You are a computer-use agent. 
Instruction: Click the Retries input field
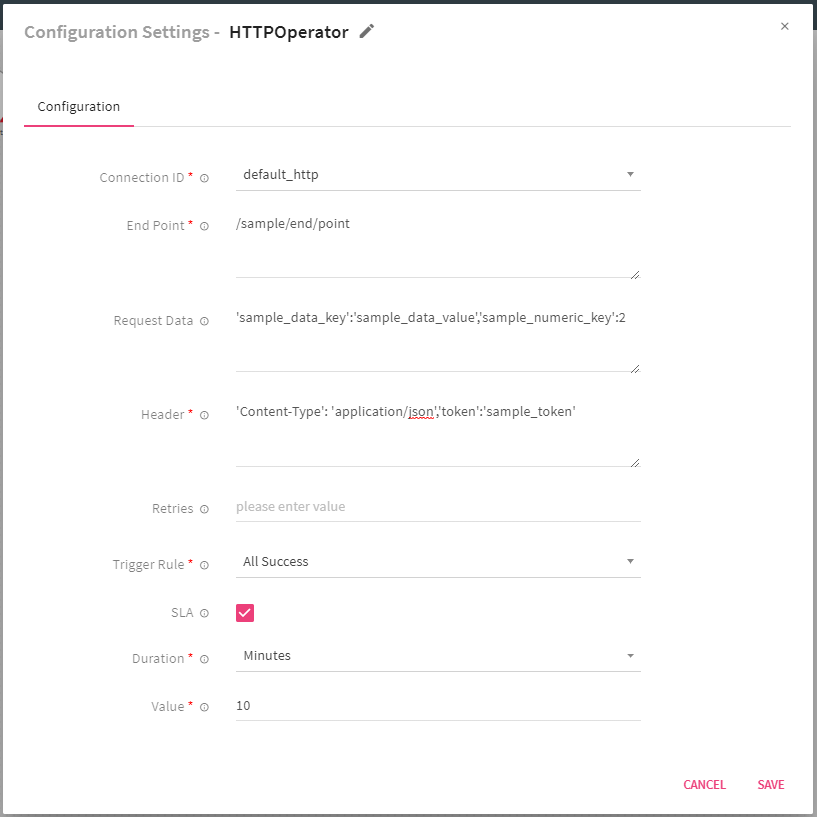coord(437,506)
